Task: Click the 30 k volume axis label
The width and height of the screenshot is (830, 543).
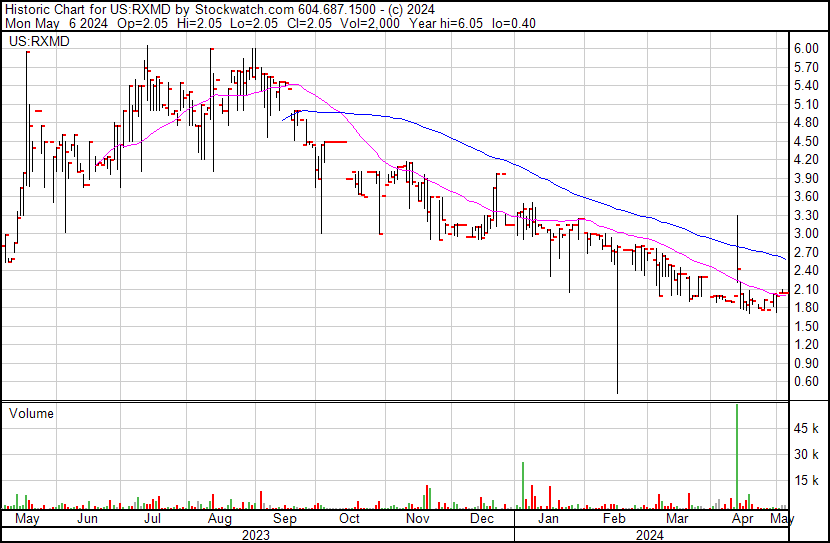Action: 806,455
